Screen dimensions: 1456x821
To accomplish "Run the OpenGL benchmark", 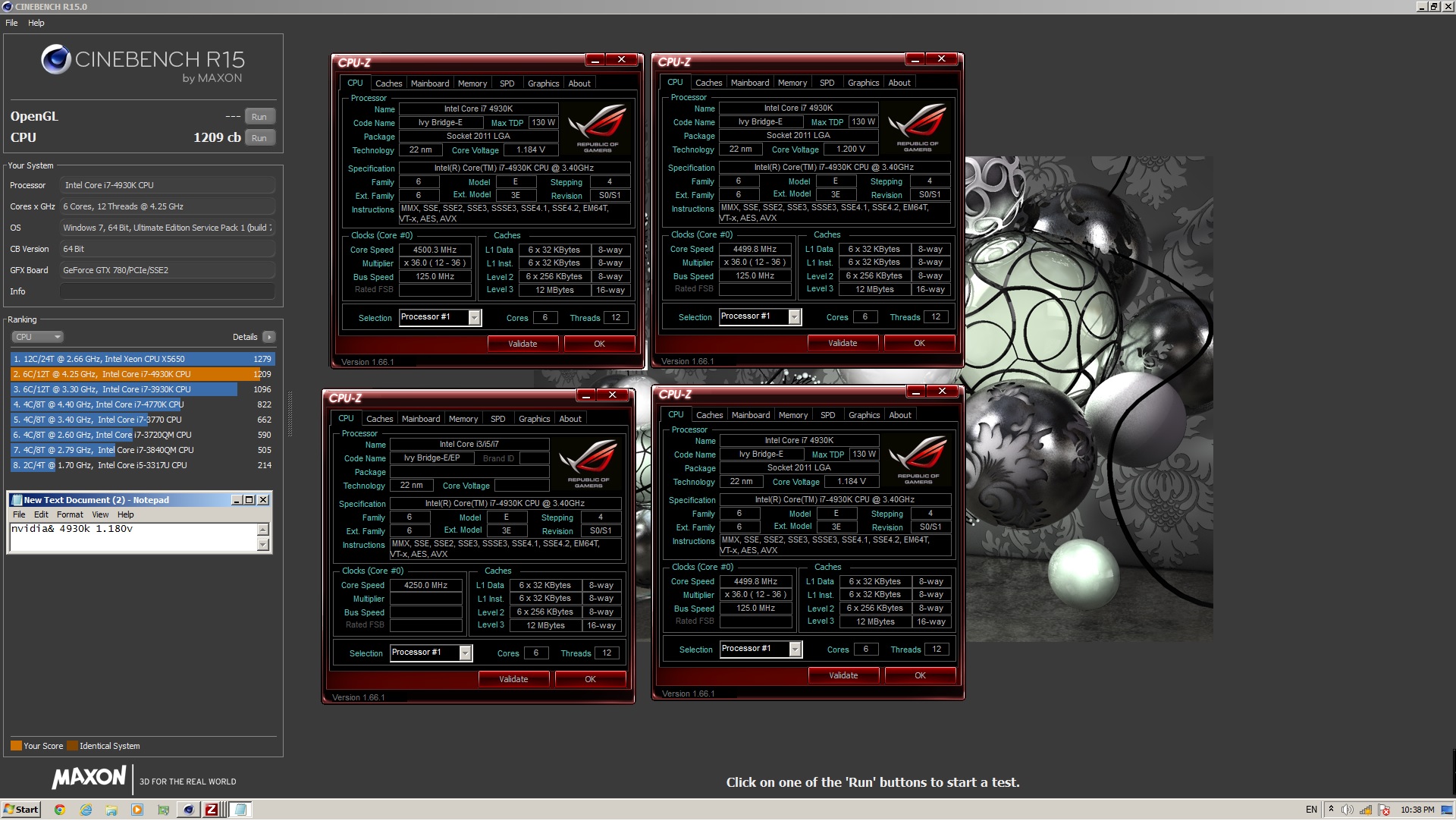I will [x=259, y=117].
